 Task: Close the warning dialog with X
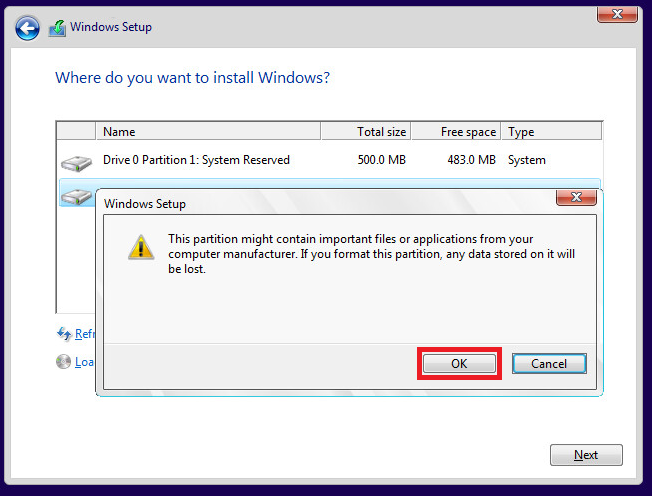tap(576, 197)
